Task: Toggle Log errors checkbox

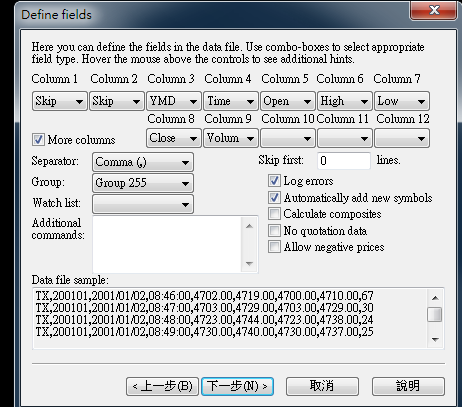Action: coord(274,181)
